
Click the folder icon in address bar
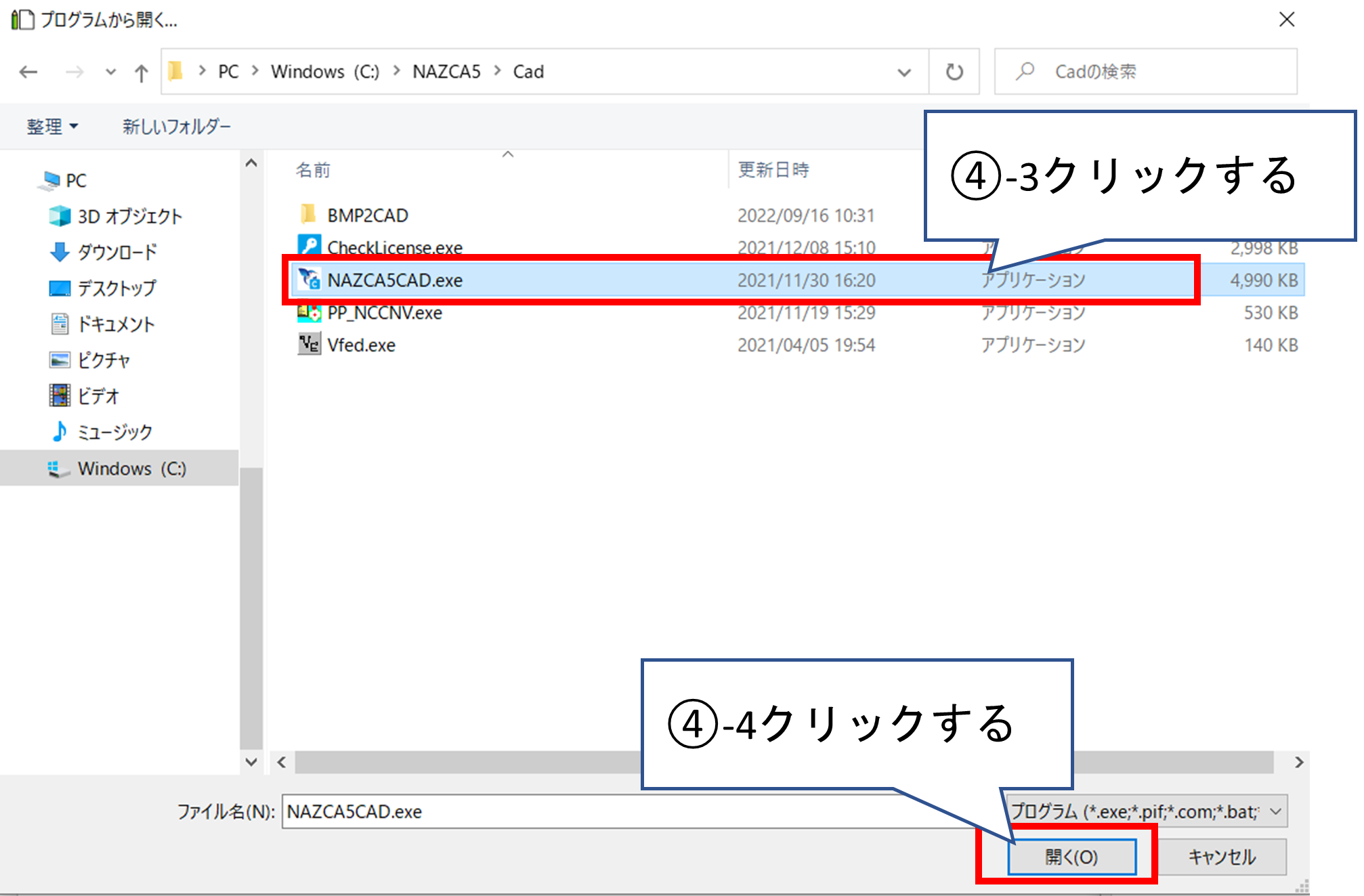coord(176,71)
